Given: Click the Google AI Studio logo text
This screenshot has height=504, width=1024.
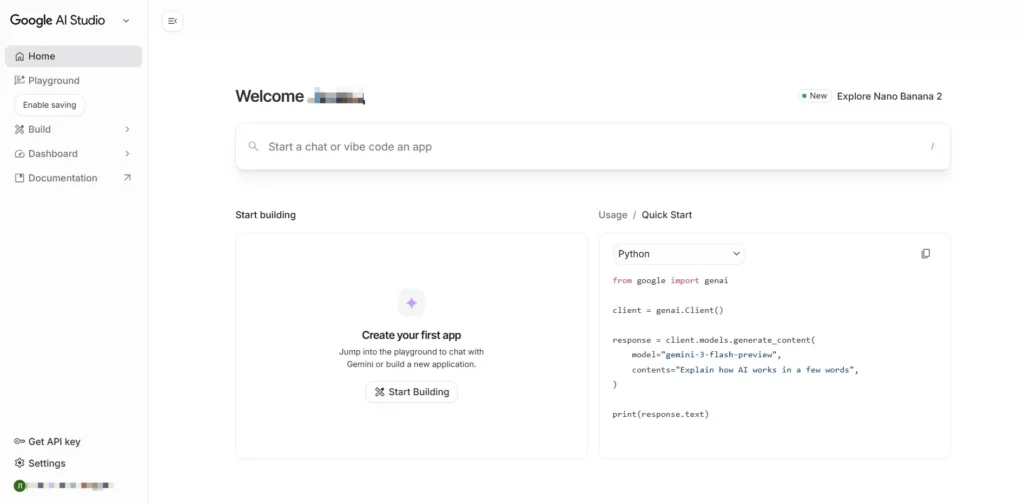Looking at the screenshot, I should [x=57, y=20].
